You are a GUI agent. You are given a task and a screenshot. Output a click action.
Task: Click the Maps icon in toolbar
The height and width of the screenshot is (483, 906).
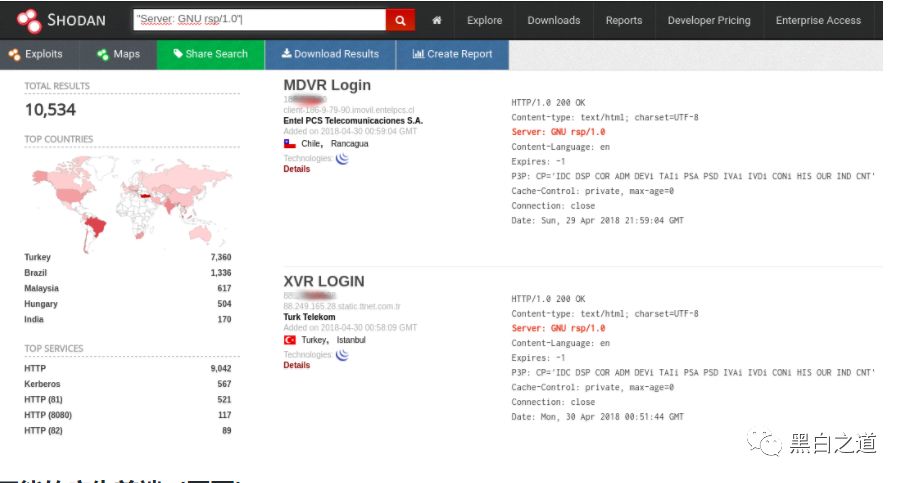[x=103, y=54]
